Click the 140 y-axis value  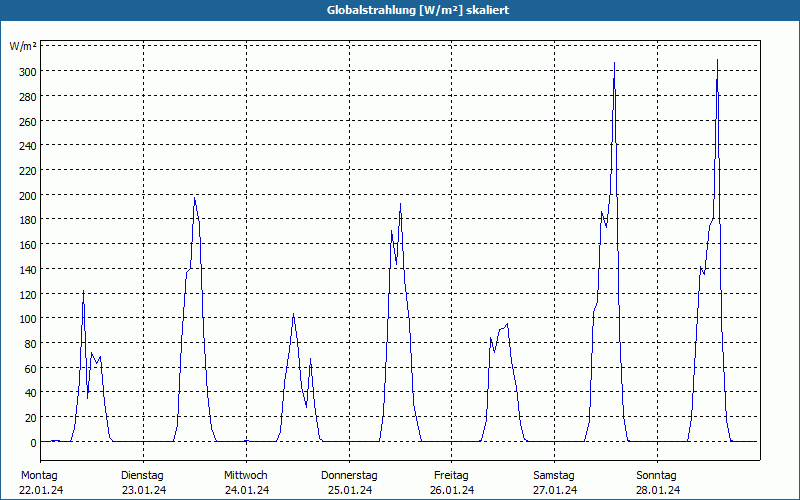(27, 270)
